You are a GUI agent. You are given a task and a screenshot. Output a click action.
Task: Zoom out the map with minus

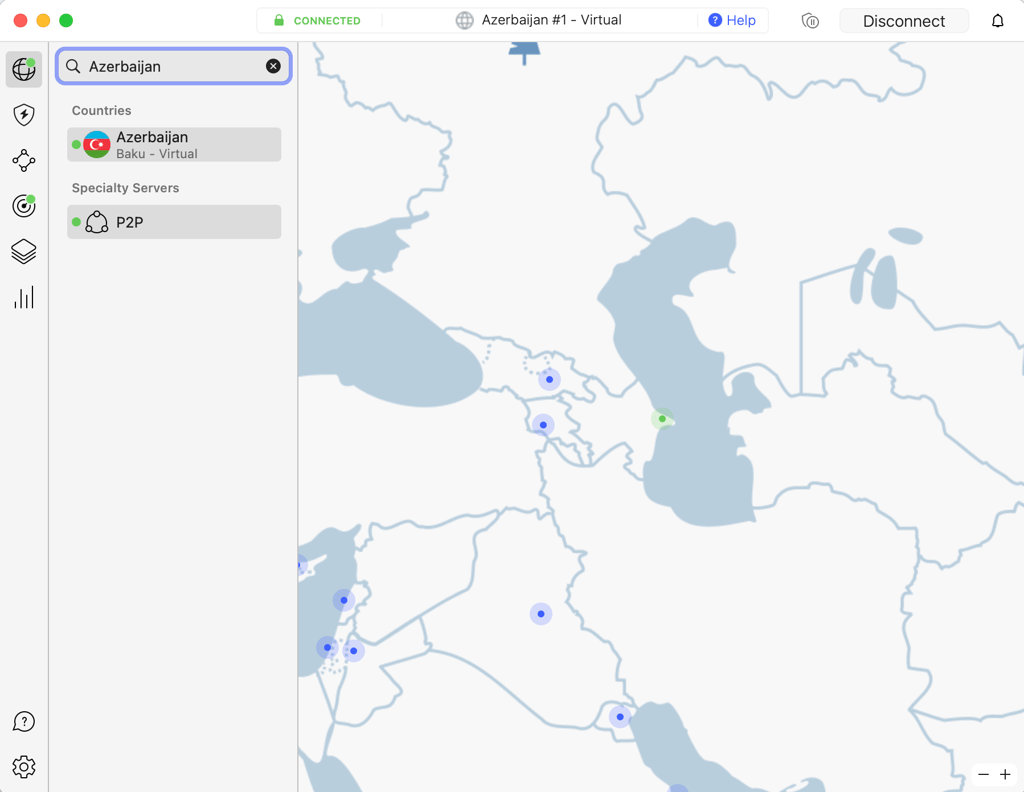click(x=984, y=774)
